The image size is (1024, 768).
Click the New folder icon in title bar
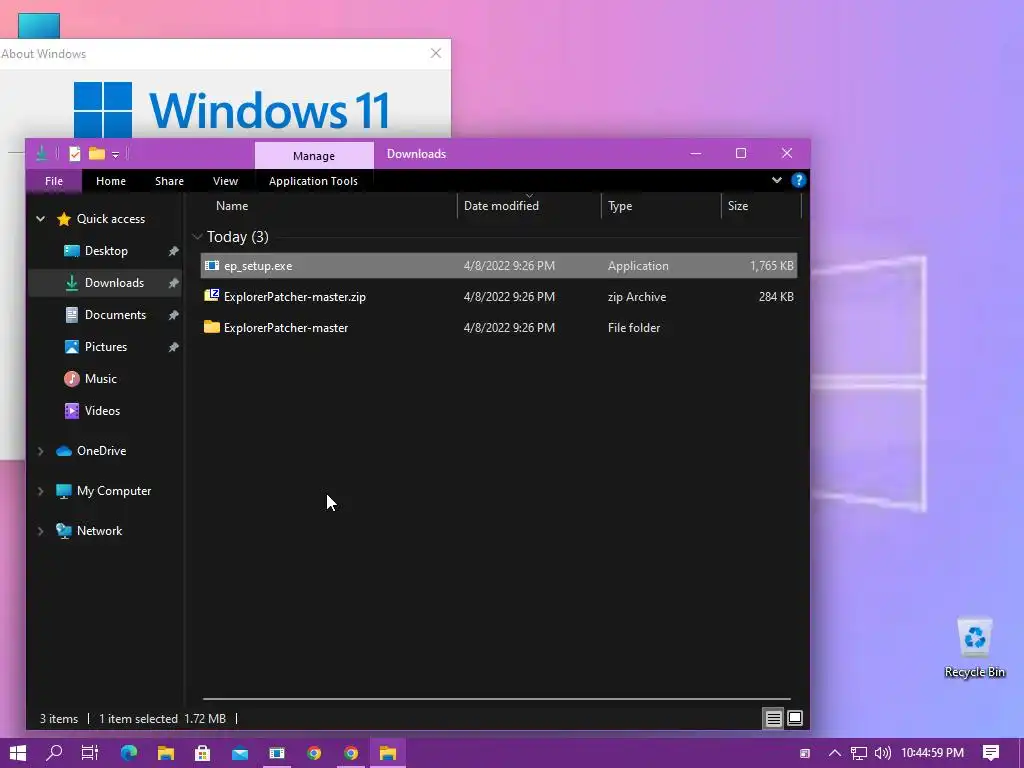pyautogui.click(x=97, y=153)
